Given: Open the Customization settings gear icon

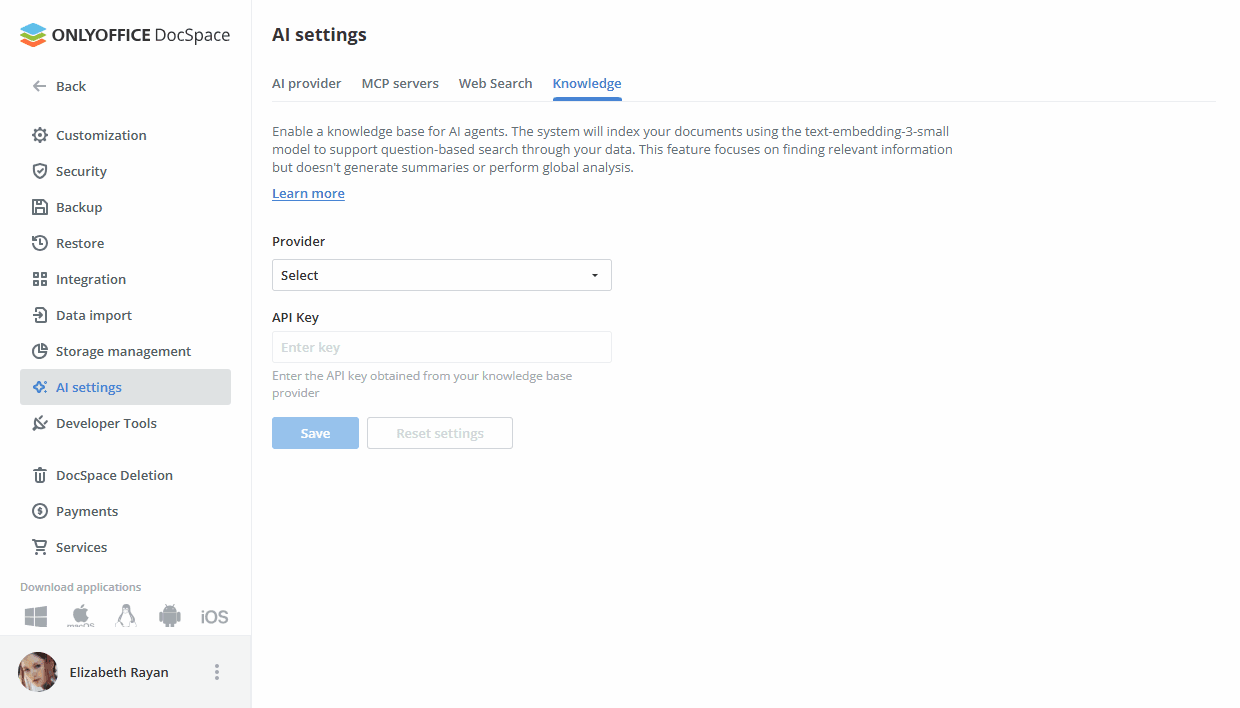Looking at the screenshot, I should tap(38, 134).
